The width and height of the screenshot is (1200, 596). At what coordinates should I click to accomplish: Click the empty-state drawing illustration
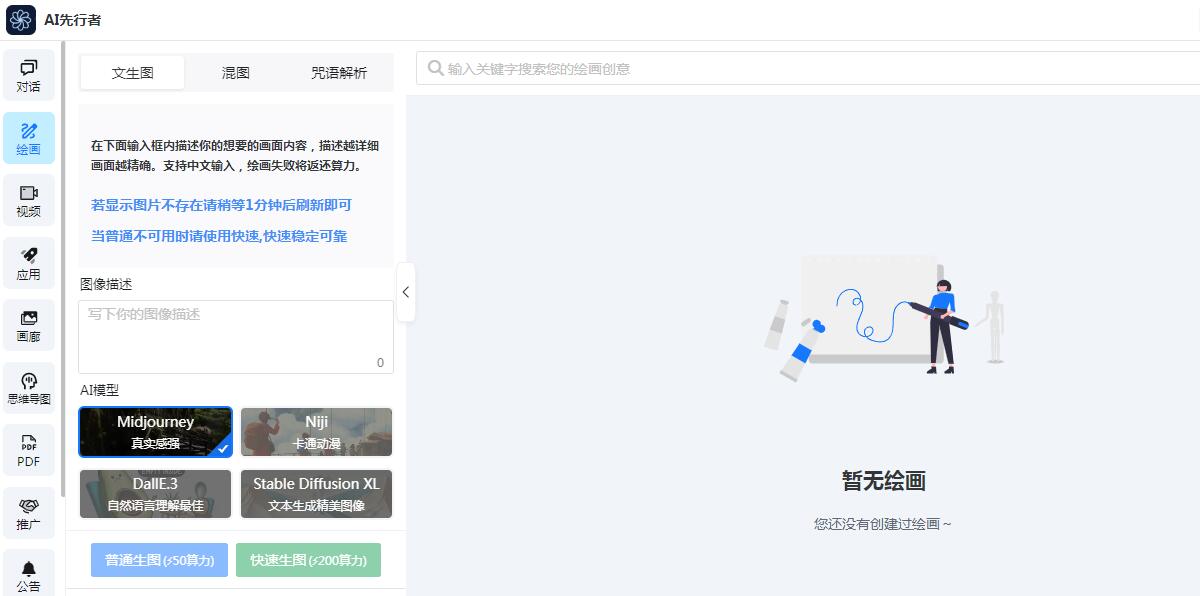coord(883,317)
